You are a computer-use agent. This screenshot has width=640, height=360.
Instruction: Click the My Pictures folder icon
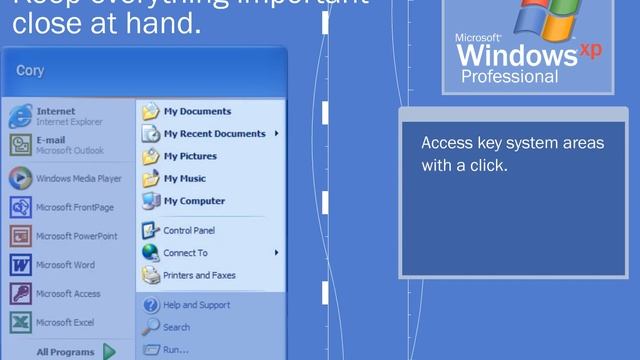click(x=151, y=156)
